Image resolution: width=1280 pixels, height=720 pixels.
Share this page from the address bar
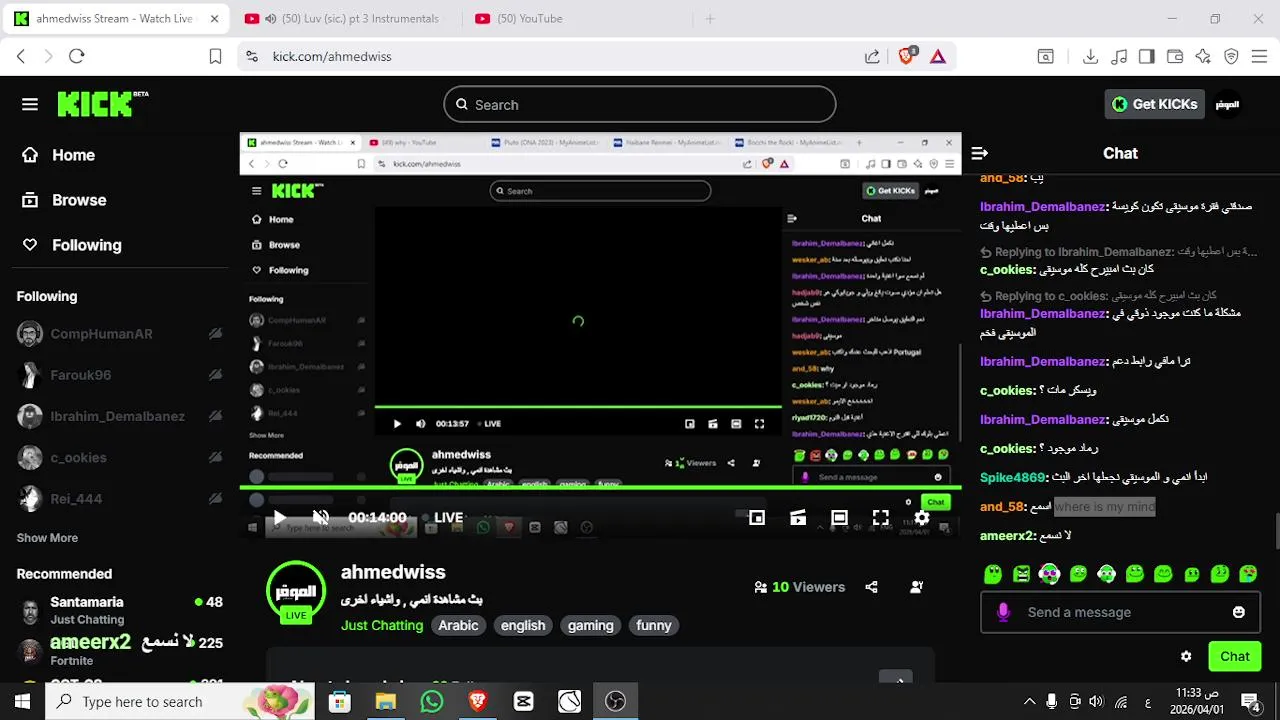coord(872,57)
